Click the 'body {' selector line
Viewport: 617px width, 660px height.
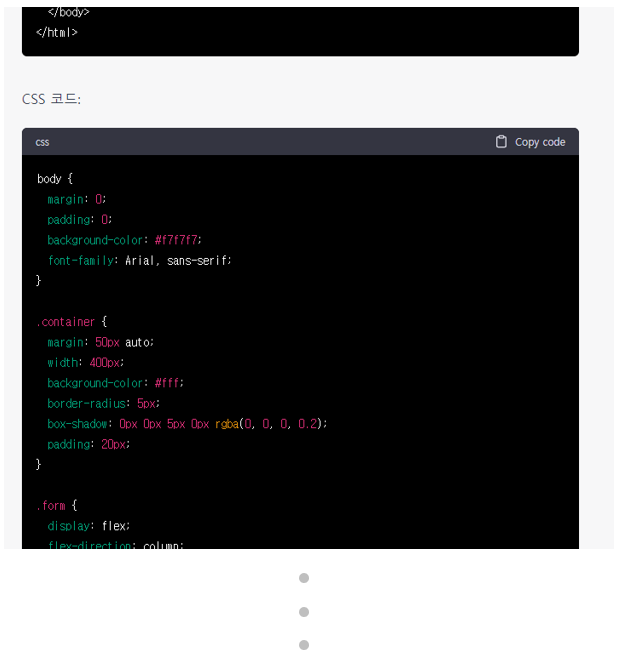(x=55, y=179)
